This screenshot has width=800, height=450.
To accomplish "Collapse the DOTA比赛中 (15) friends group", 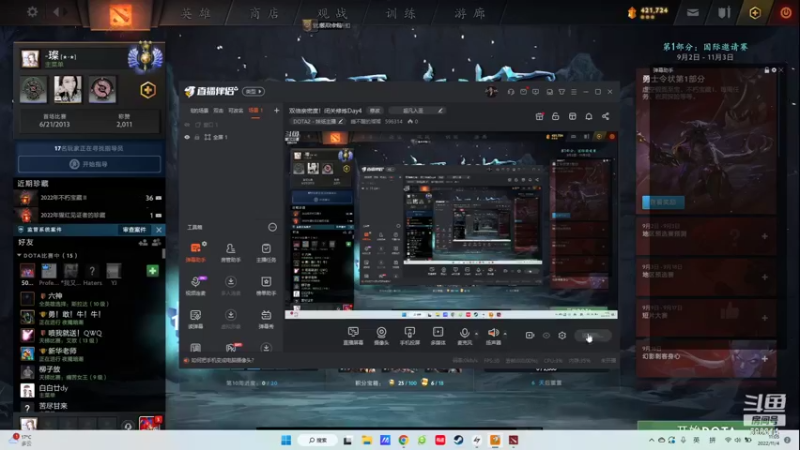I will [47, 255].
